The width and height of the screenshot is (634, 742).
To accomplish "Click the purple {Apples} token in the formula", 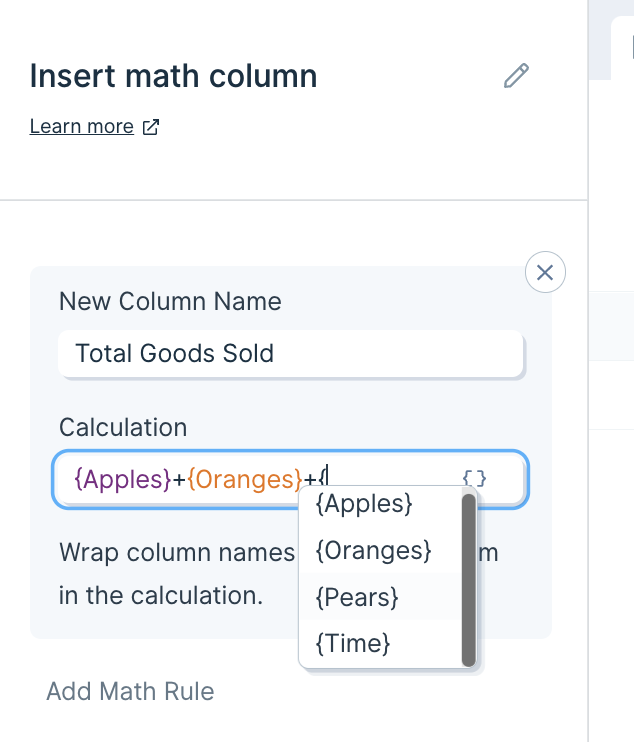I will point(123,479).
